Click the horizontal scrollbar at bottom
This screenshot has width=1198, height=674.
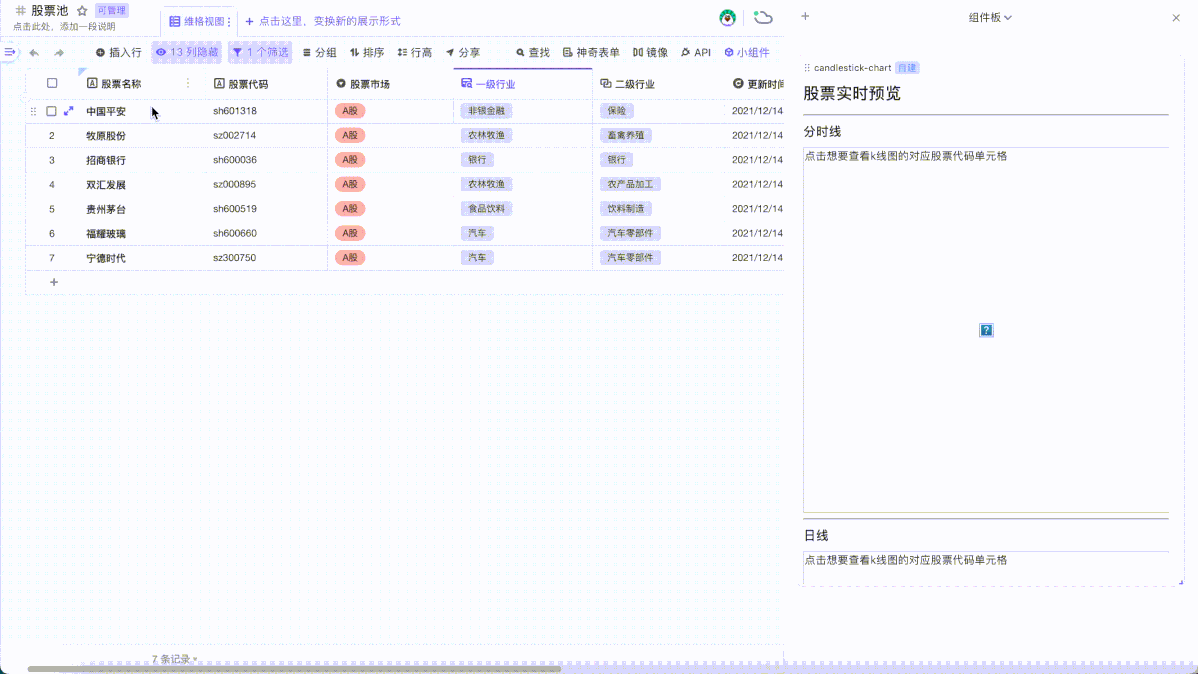pos(294,669)
